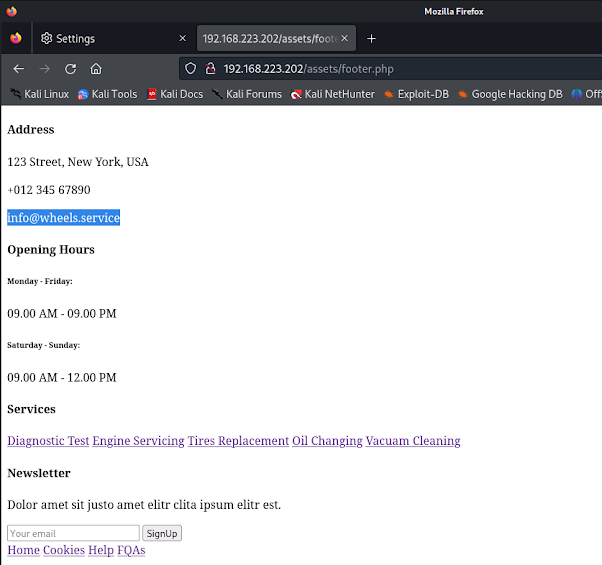Open the Kali Tools bookmark
Screen dimensions: 602x565
click(108, 94)
